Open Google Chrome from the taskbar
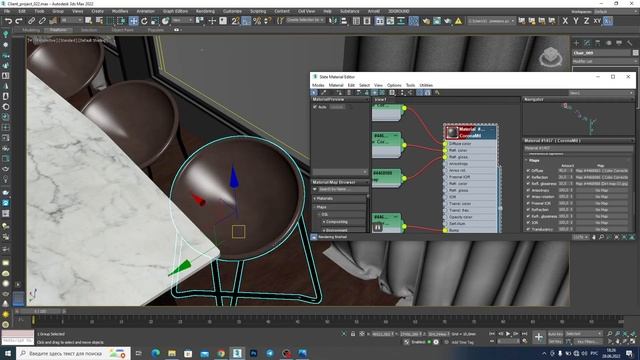This screenshot has width=640, height=360. pyautogui.click(x=221, y=353)
